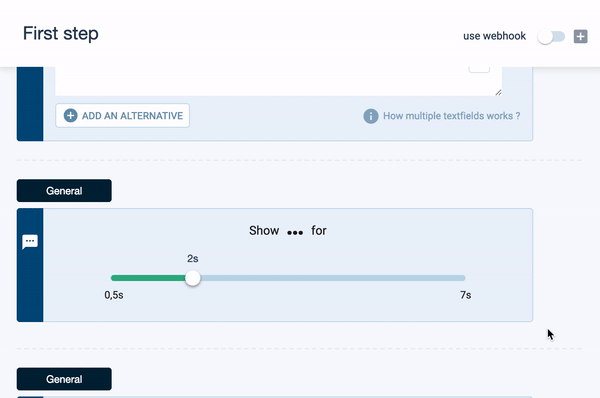Click the dark blue strip beside textarea
The width and height of the screenshot is (600, 398).
30,104
